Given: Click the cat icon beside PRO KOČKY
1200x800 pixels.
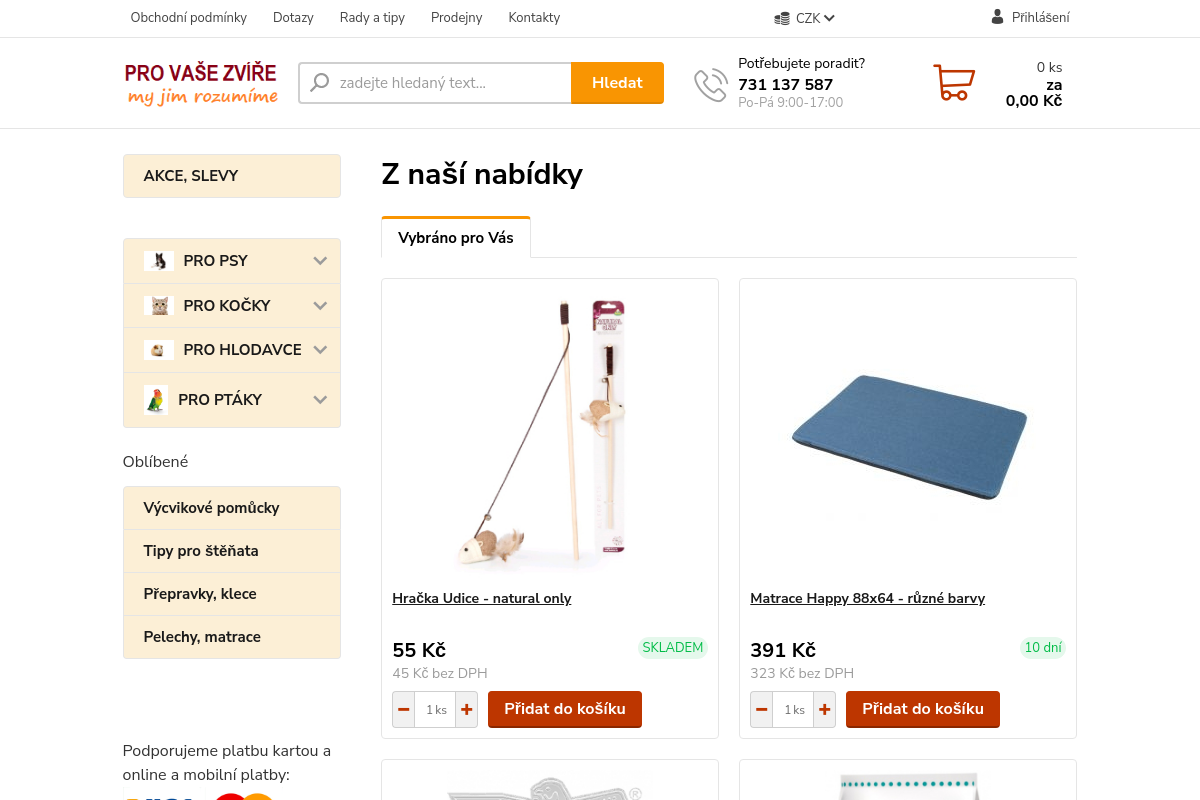Looking at the screenshot, I should [159, 305].
